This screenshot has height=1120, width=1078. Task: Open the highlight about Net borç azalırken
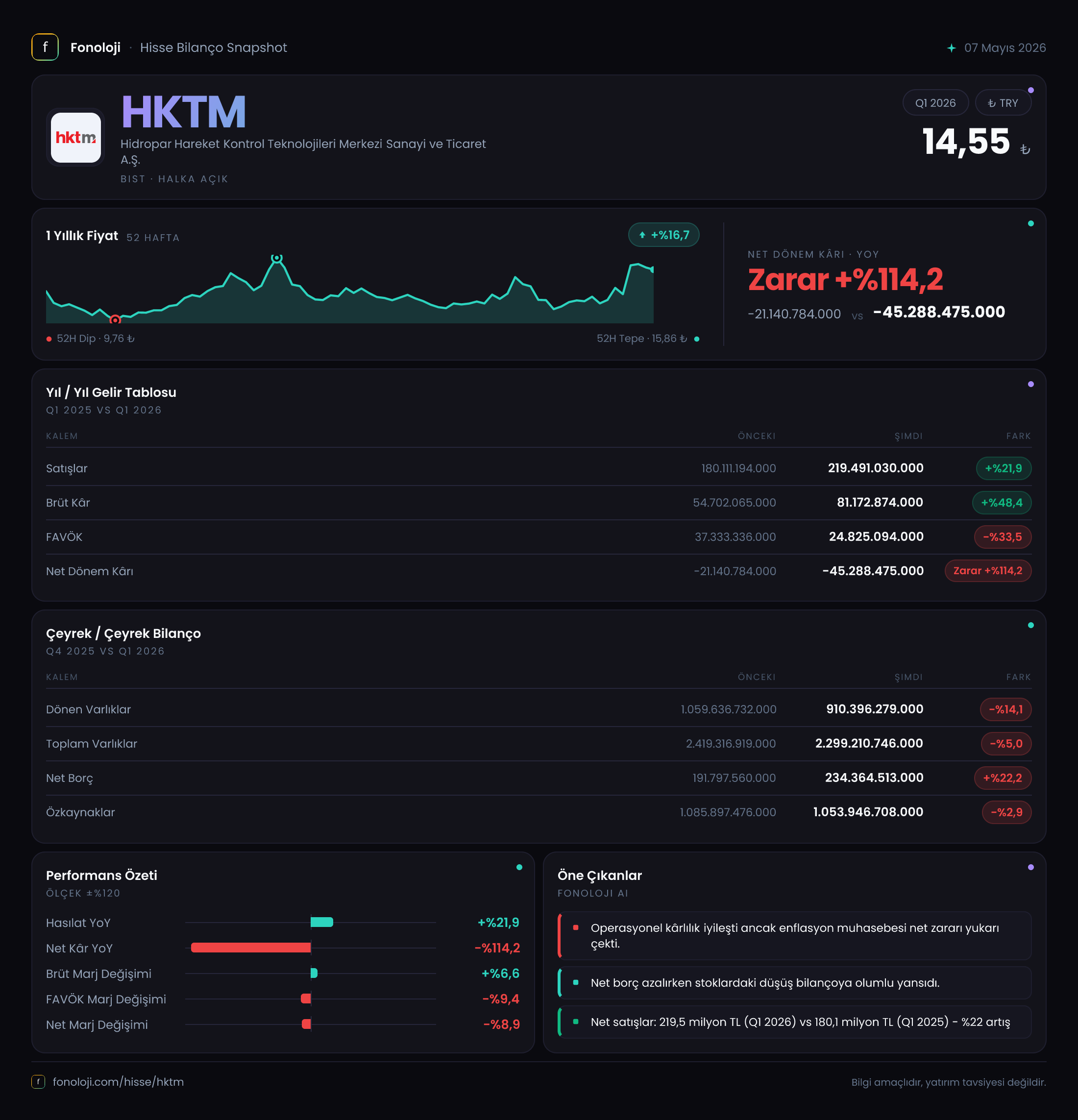pos(794,983)
